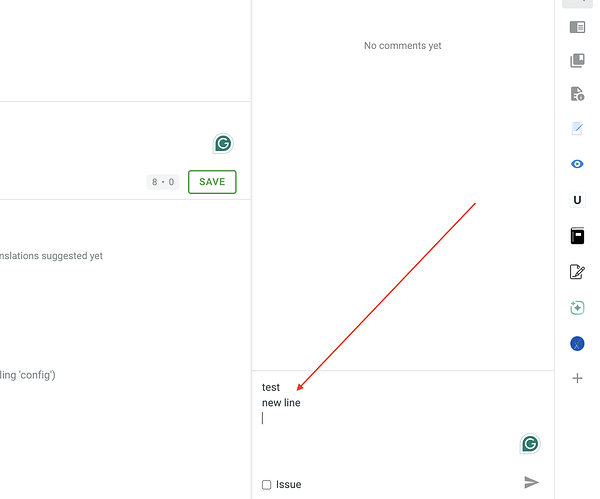Toggle the blue eye preview icon
This screenshot has width=600, height=499.
point(577,164)
